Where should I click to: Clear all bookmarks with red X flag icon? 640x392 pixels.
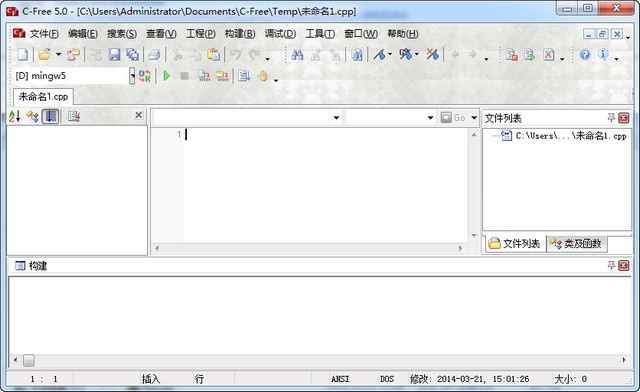pos(433,54)
